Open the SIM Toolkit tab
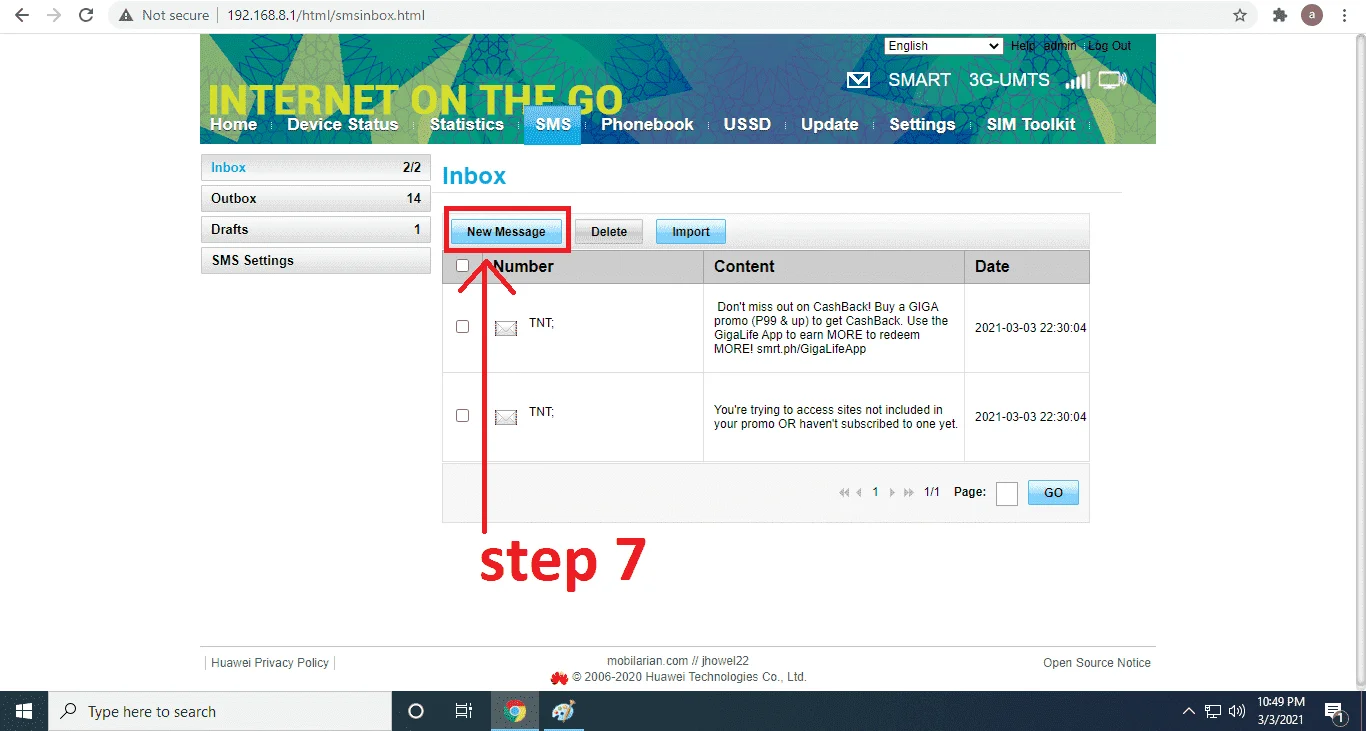 [x=1031, y=124]
